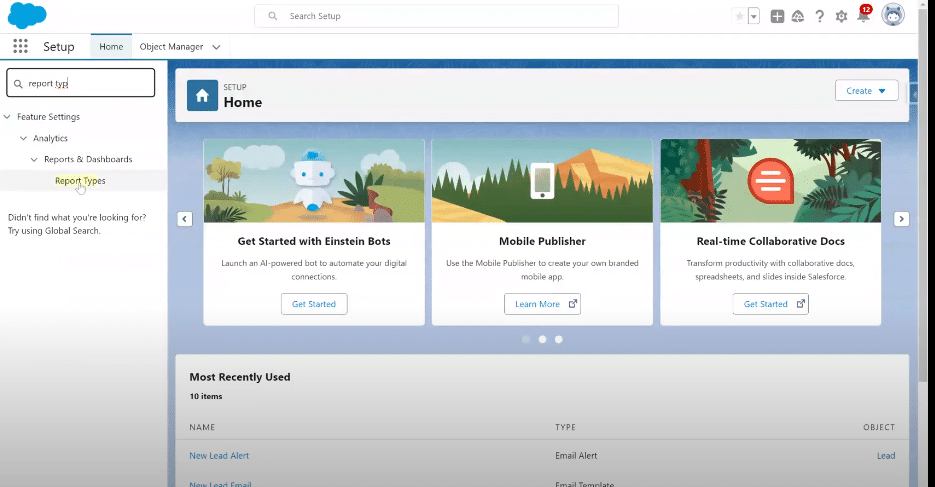Open the global actions plus icon

777,17
